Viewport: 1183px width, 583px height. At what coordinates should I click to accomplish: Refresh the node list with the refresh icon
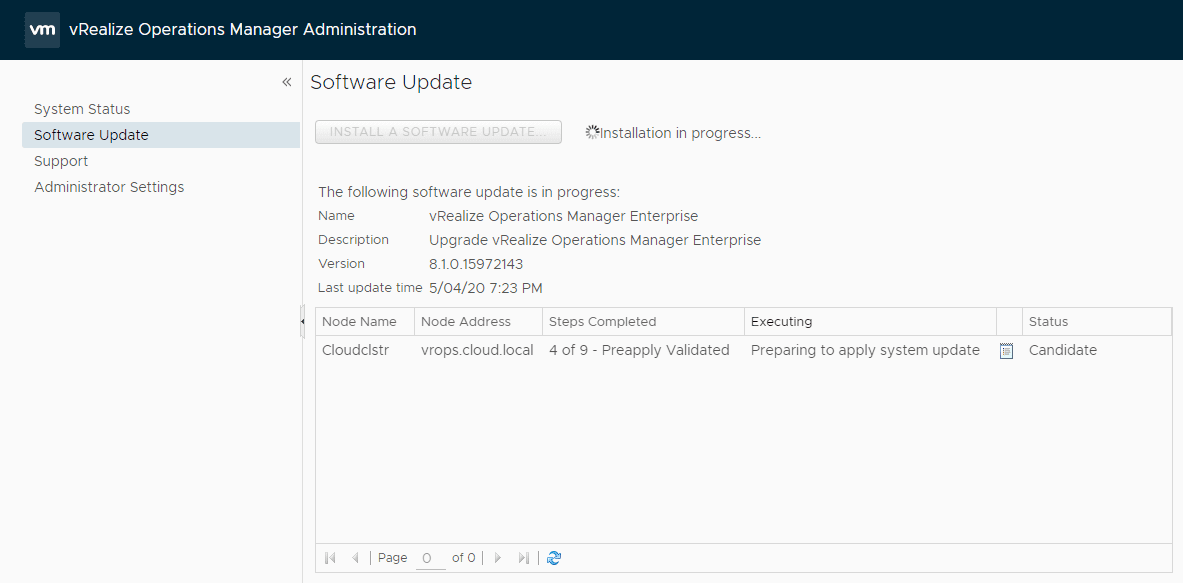554,557
